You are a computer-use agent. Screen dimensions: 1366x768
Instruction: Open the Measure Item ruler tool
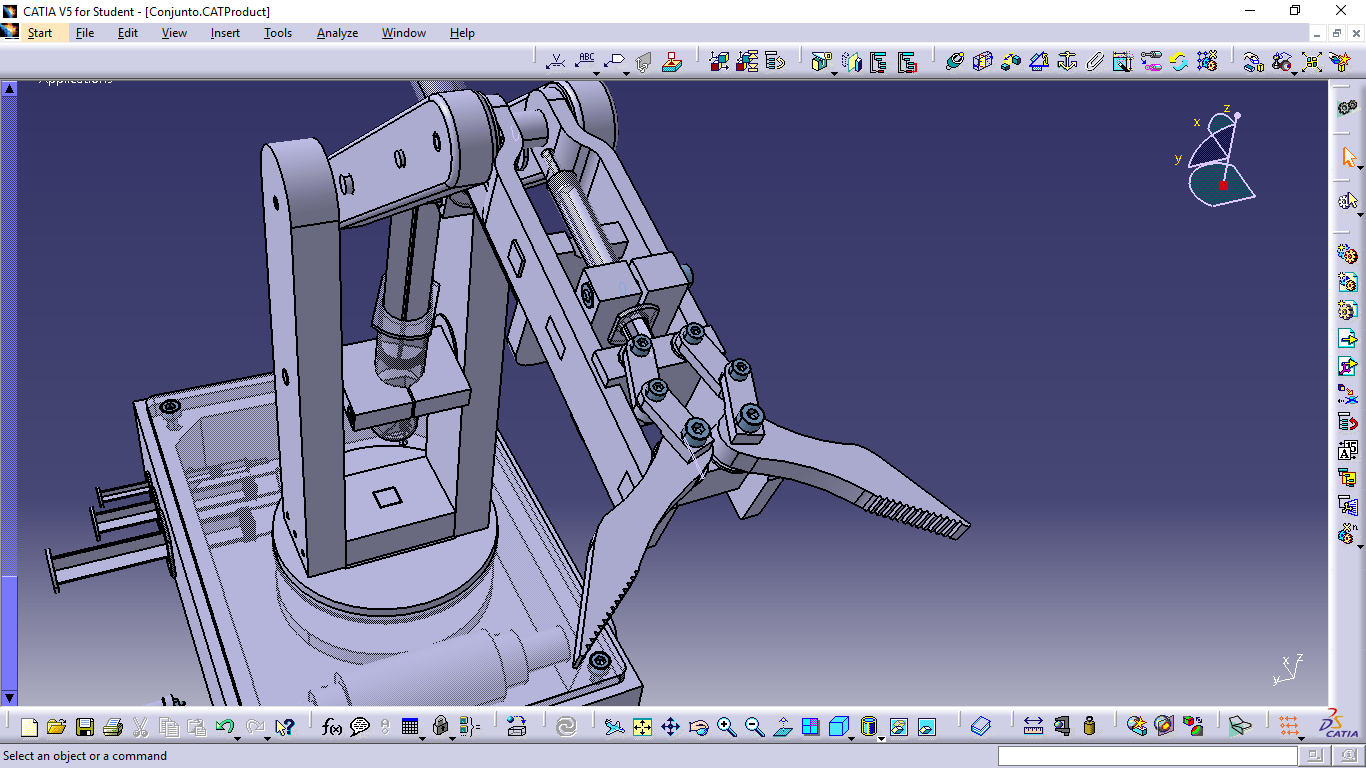pos(1032,727)
